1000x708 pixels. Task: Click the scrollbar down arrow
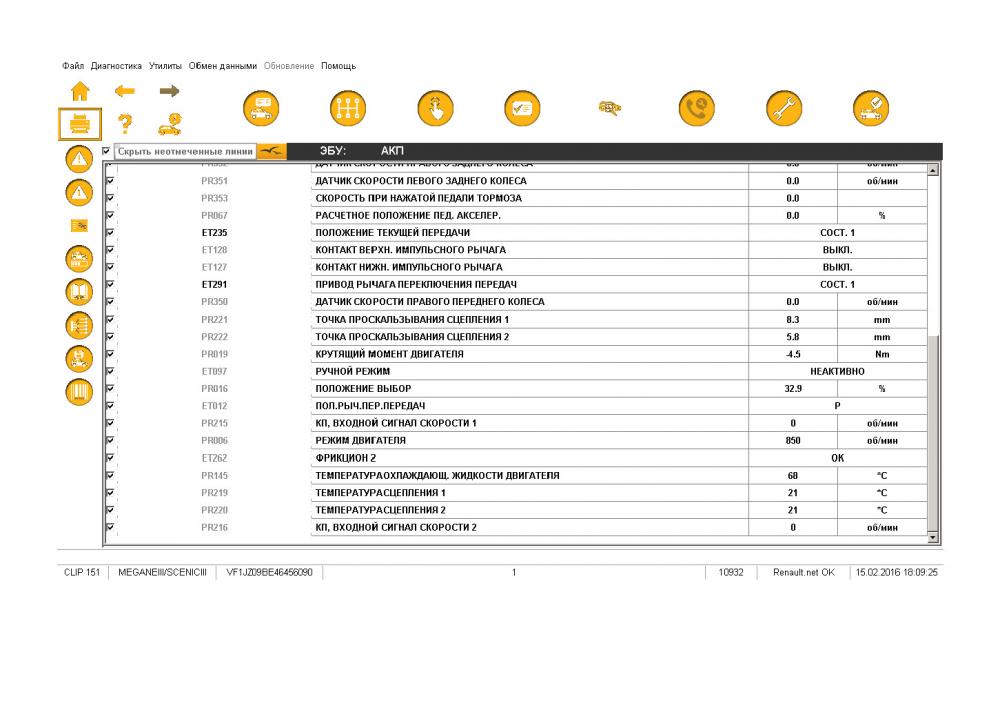click(933, 538)
